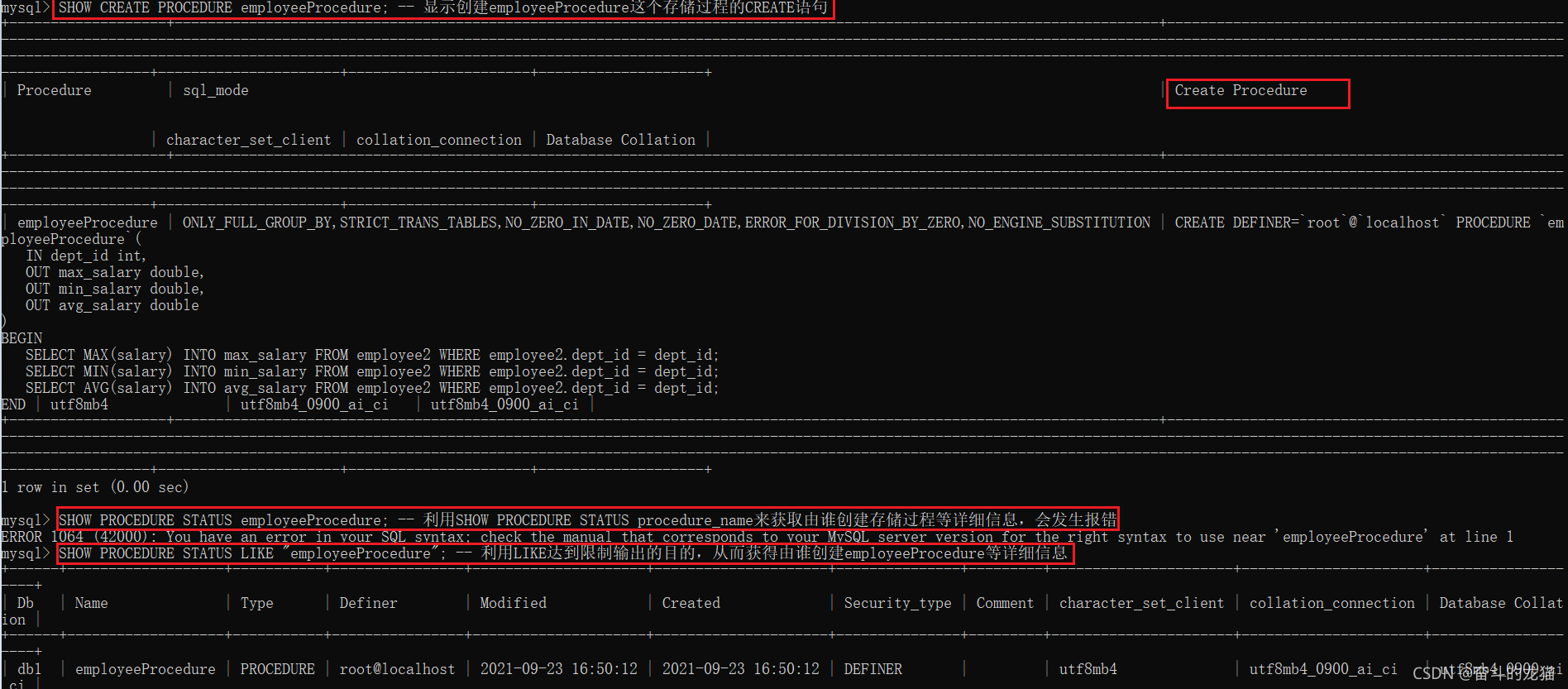Image resolution: width=1568 pixels, height=689 pixels.
Task: Click 'SHOW PROCEDURE STATUS employeeProcedure;' command
Action: pyautogui.click(x=222, y=520)
